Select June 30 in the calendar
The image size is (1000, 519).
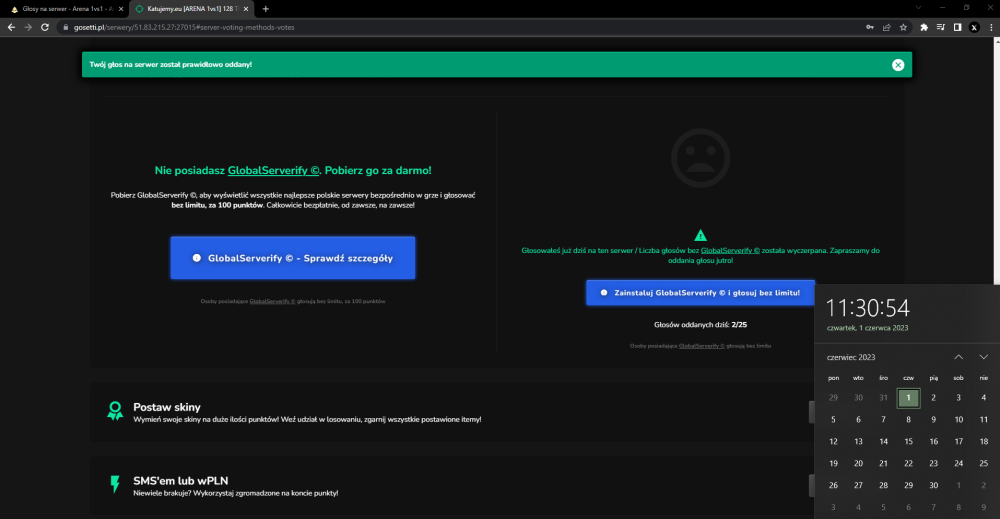pos(934,485)
